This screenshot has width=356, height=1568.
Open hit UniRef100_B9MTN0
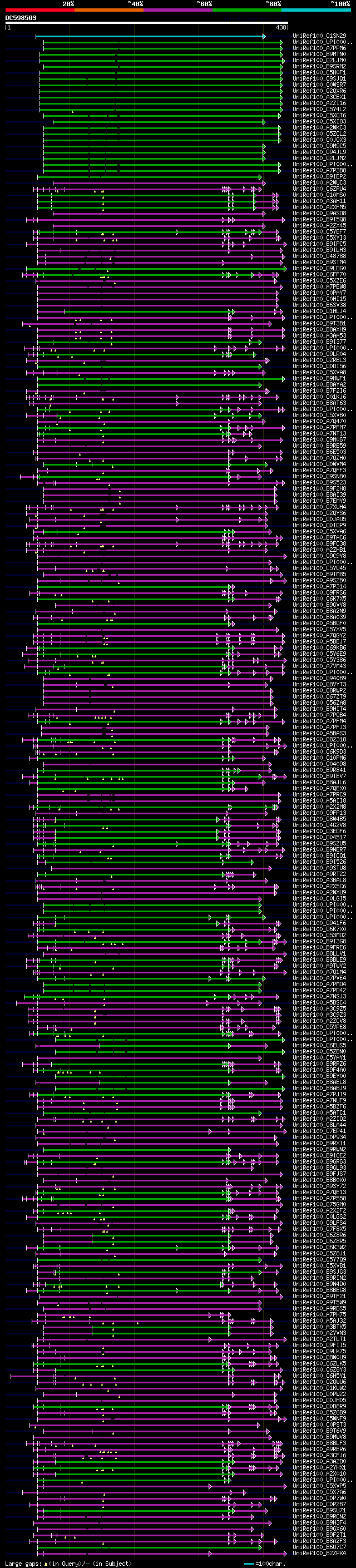tap(319, 55)
